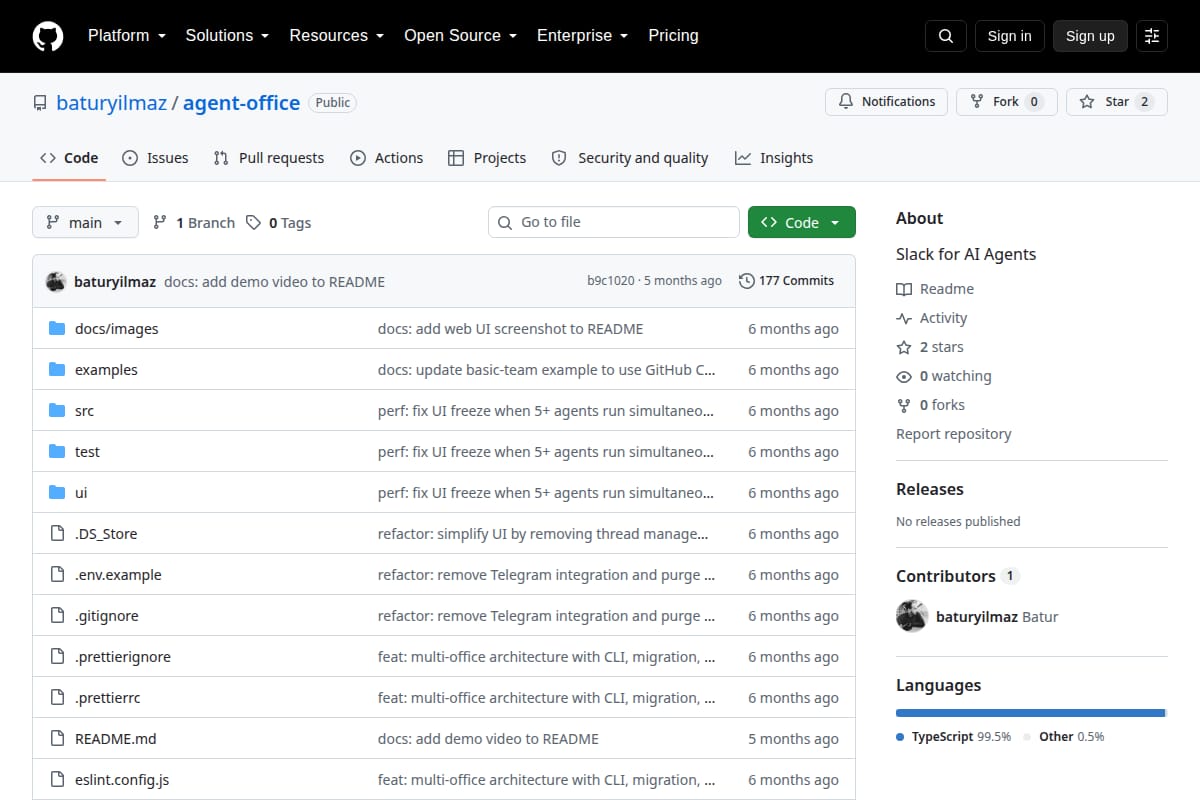Open the appearance settings icon in header

point(1152,36)
